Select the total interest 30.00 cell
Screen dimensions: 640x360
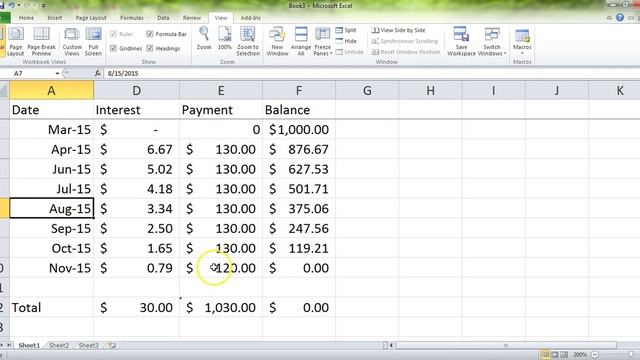(136, 307)
